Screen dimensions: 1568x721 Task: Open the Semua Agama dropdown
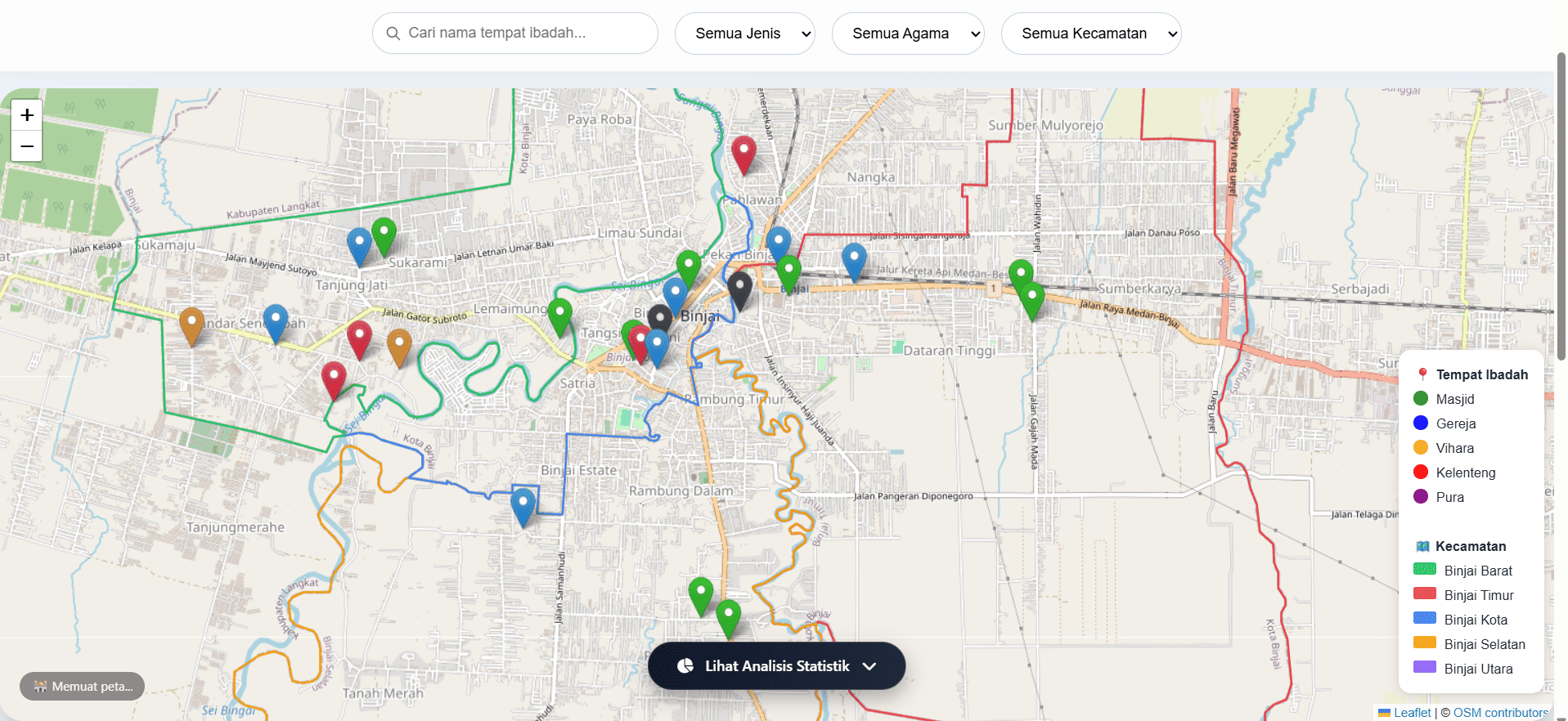pos(908,34)
